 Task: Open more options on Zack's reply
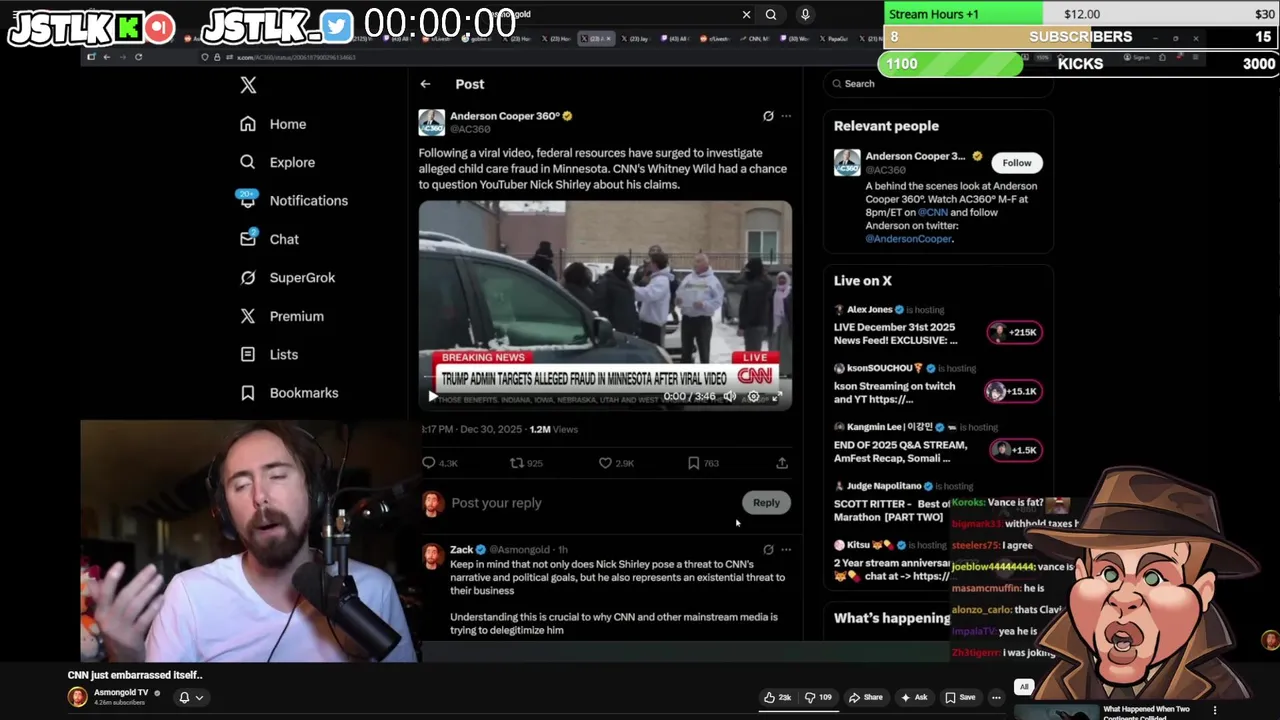(x=786, y=550)
